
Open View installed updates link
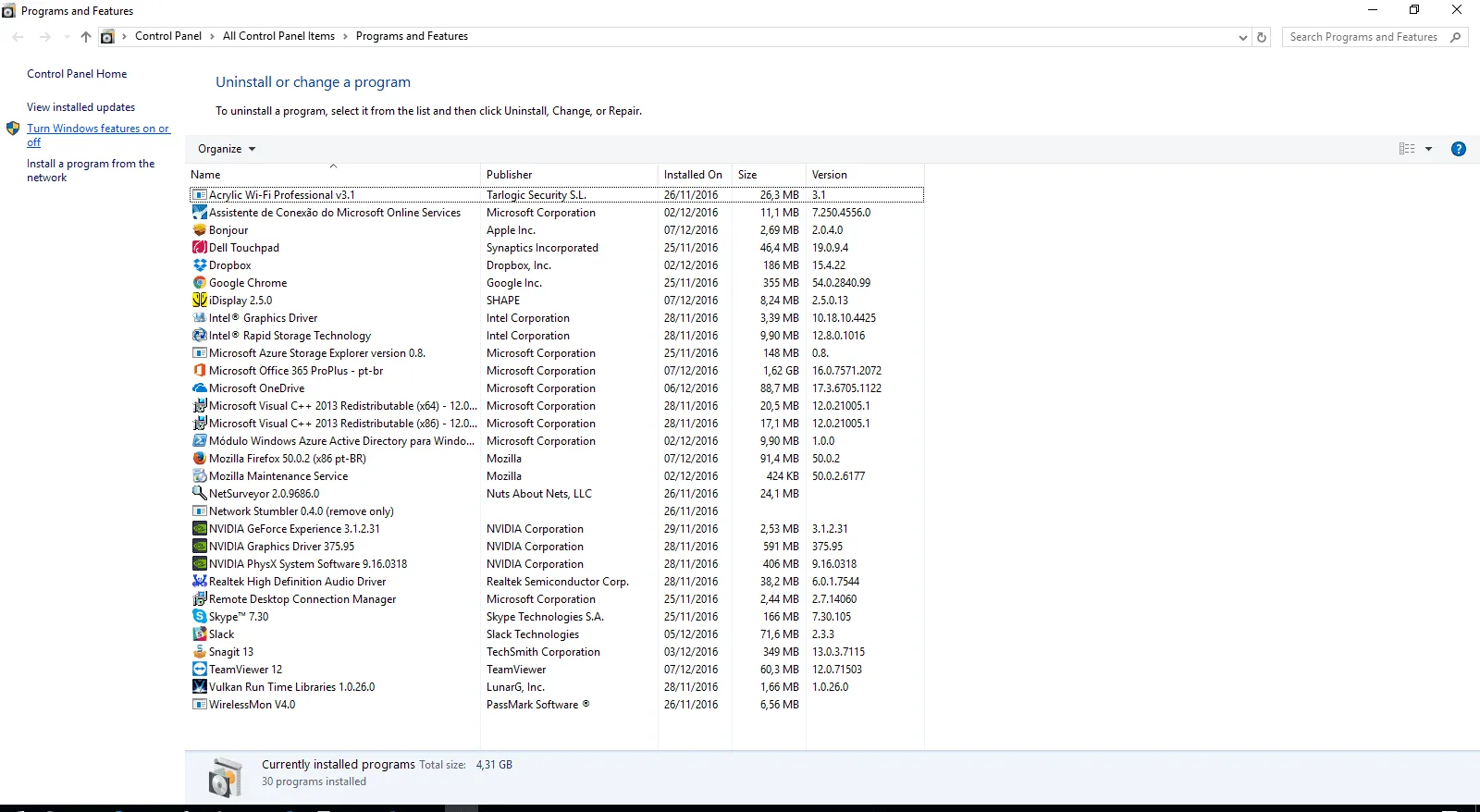click(x=80, y=107)
